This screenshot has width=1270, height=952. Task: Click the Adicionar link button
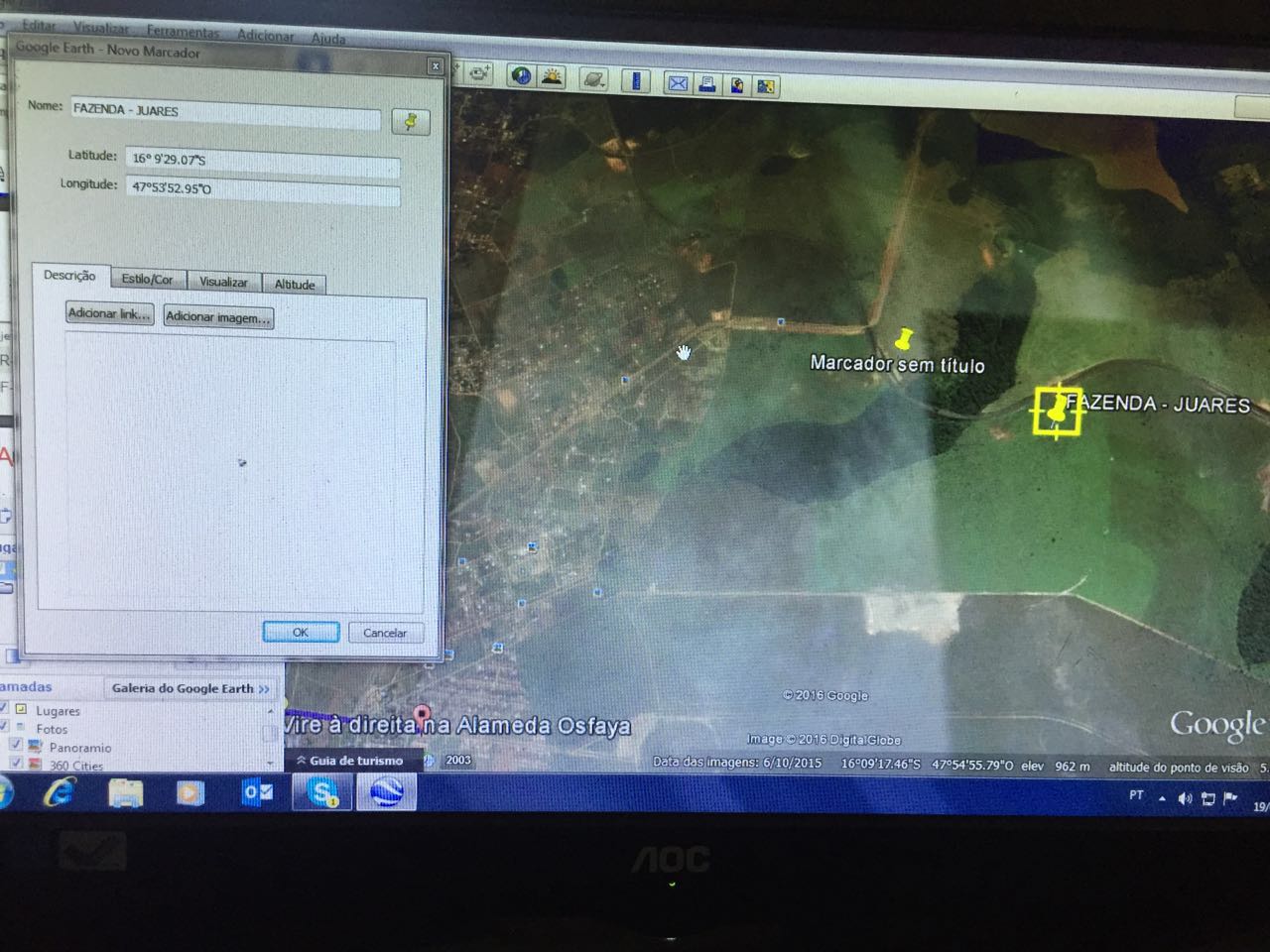coord(109,313)
